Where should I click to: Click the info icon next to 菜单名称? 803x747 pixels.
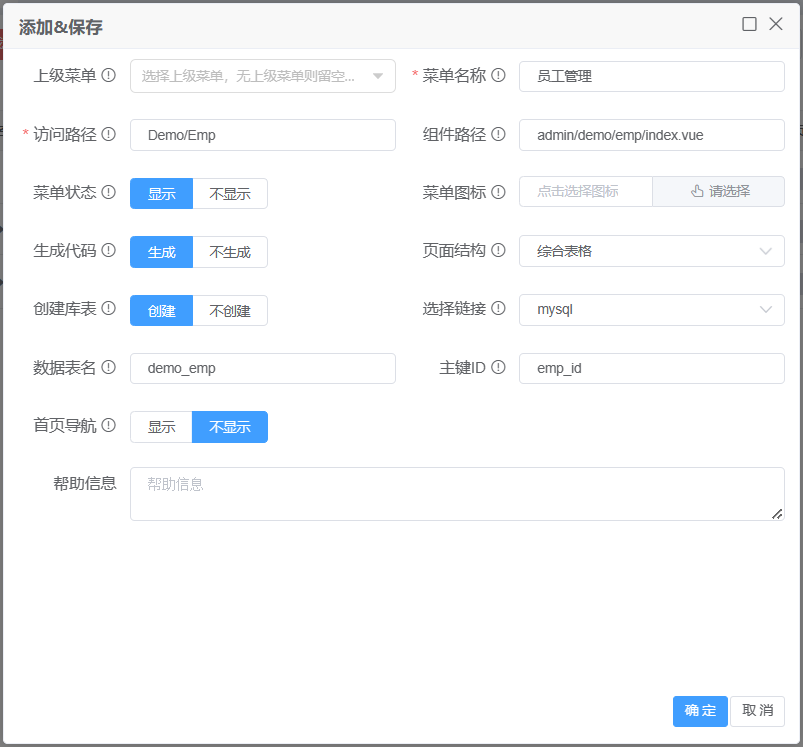498,75
